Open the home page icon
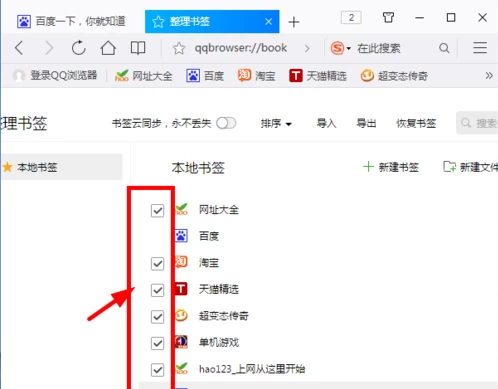Viewport: 498px width, 389px height. [x=108, y=48]
